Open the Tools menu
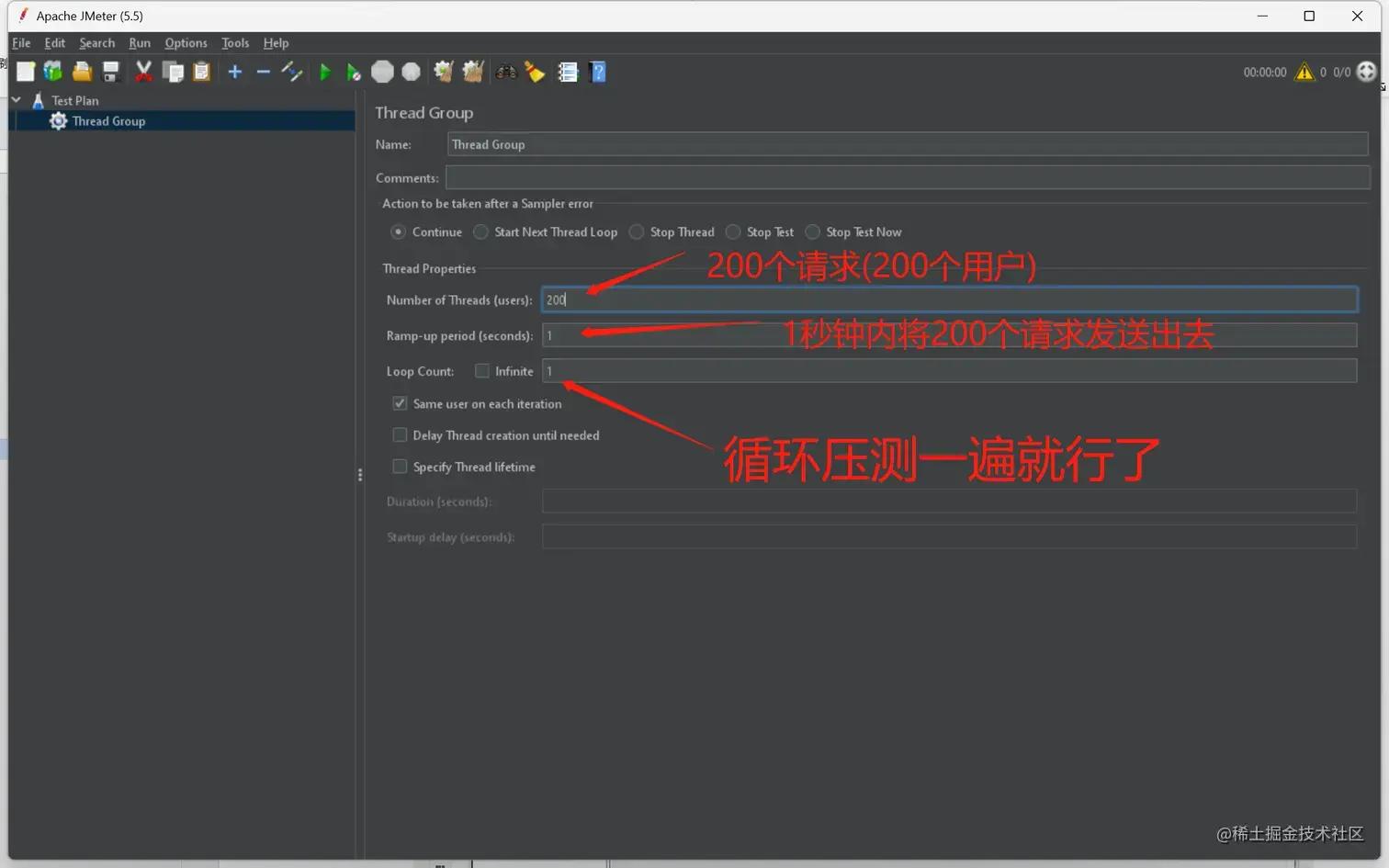 pos(235,43)
